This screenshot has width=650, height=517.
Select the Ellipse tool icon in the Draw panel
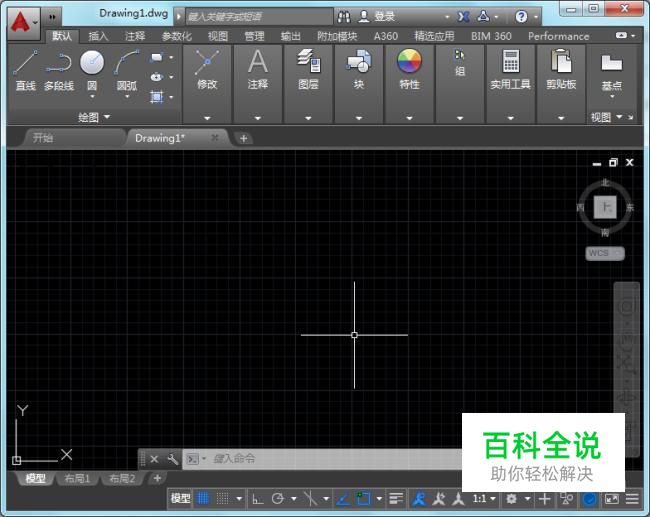coord(156,77)
